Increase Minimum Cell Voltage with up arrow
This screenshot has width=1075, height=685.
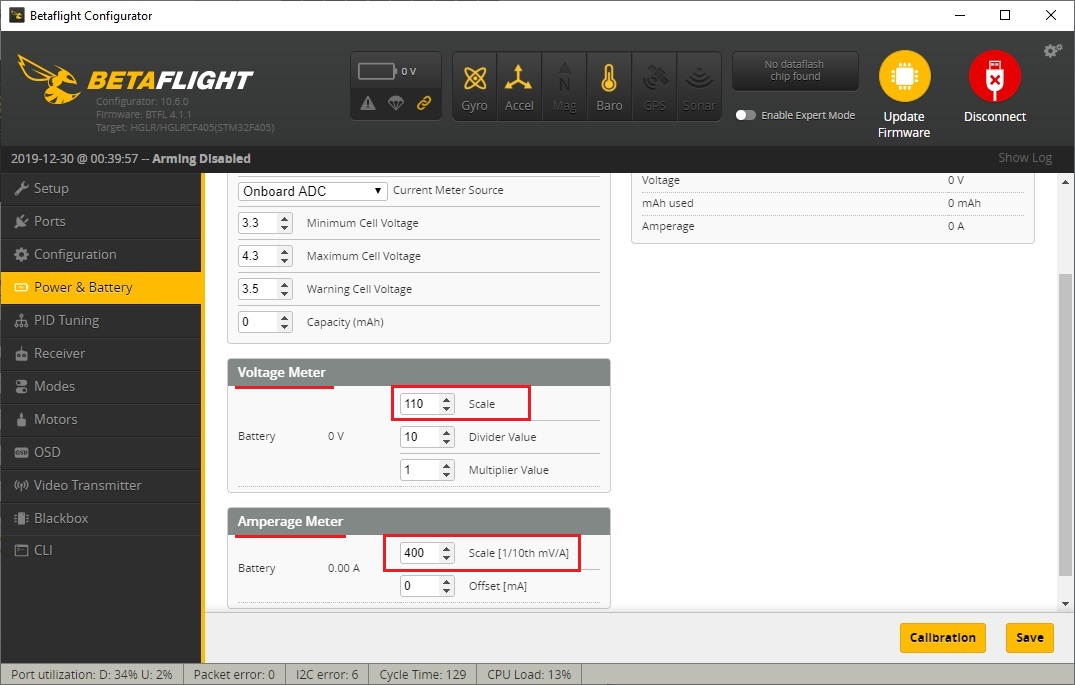(285, 218)
